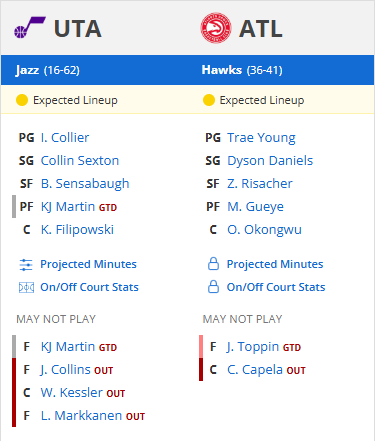Click the lock icon beside Hawks Projected Minutes

213,264
